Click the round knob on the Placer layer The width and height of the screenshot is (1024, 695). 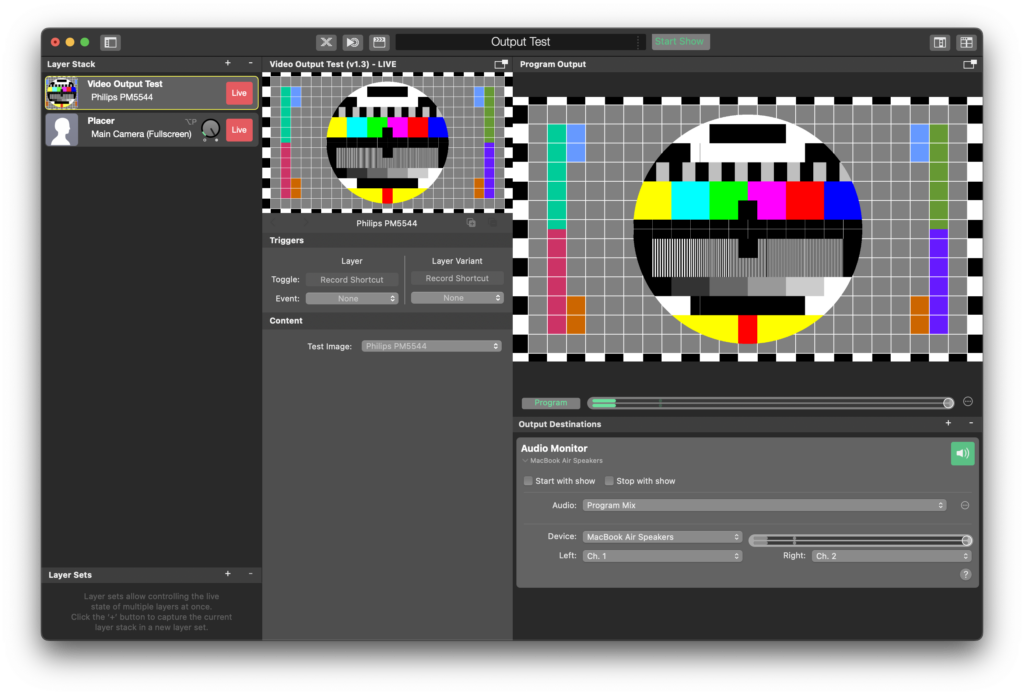coord(210,129)
